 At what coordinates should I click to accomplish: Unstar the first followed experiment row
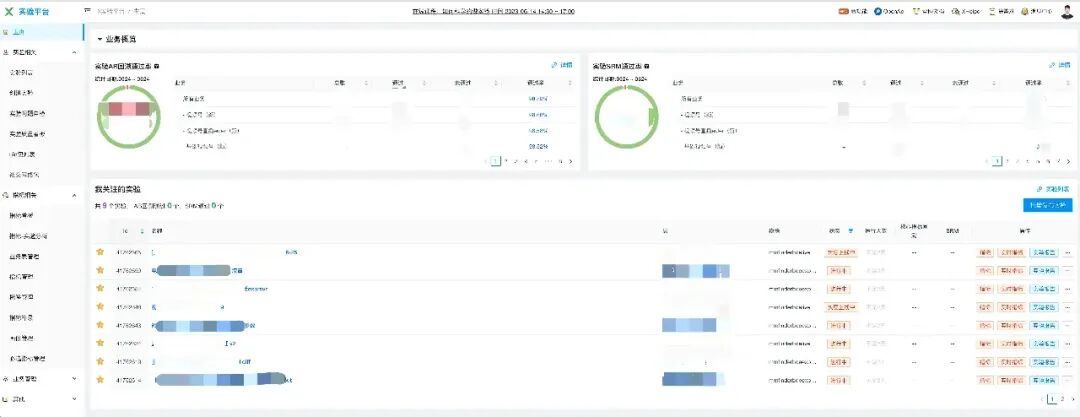100,252
